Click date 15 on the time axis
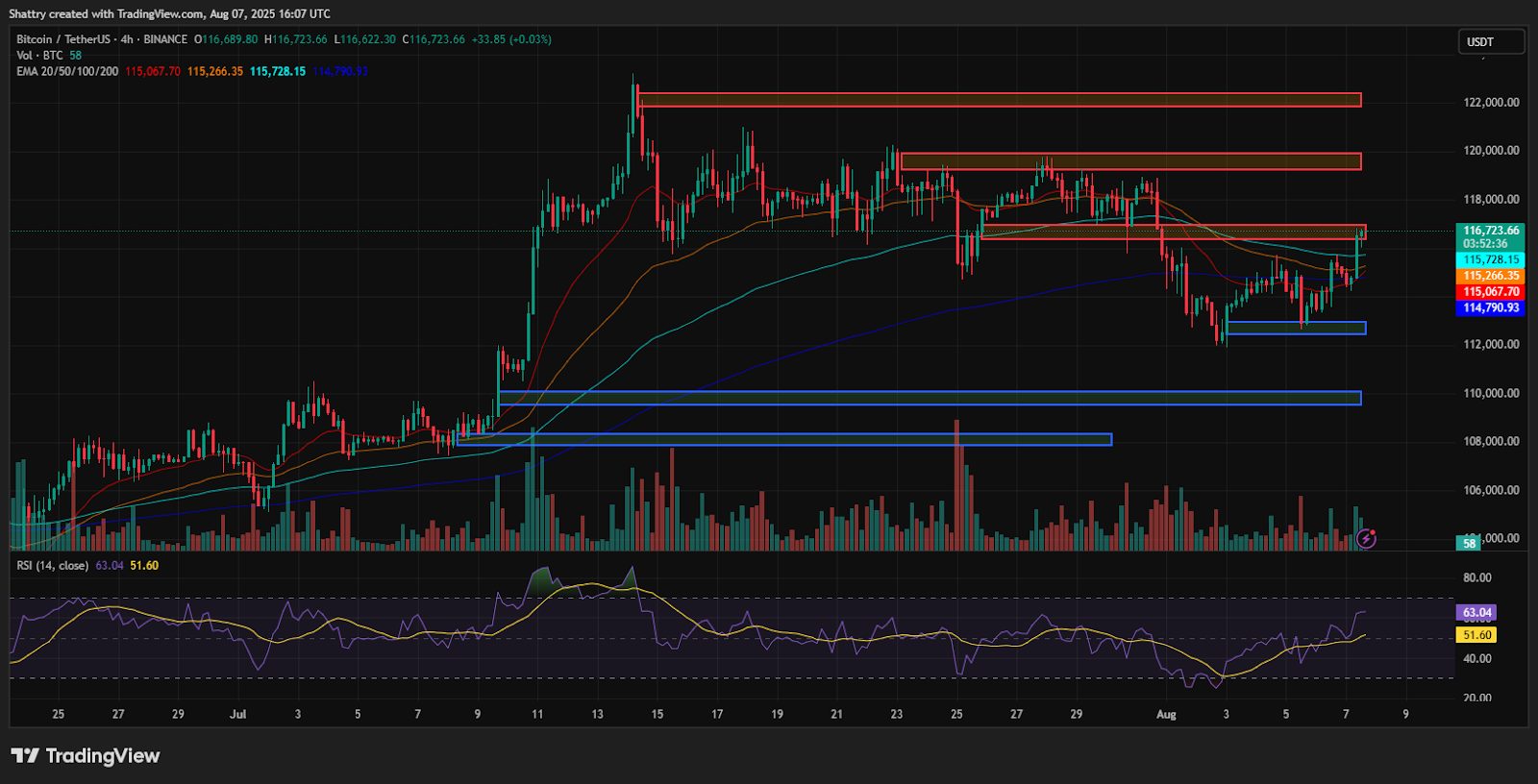This screenshot has height=784, width=1538. [657, 714]
